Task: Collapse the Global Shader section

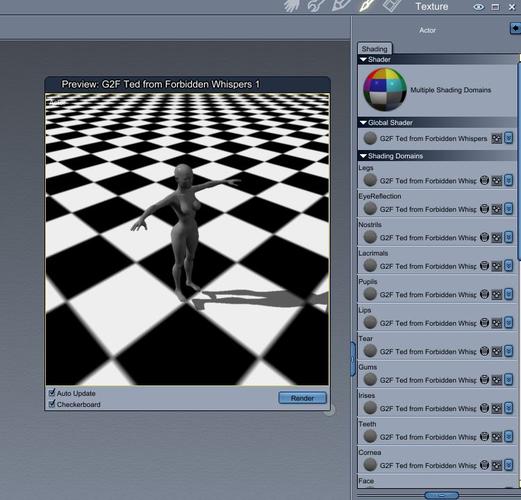Action: (363, 123)
